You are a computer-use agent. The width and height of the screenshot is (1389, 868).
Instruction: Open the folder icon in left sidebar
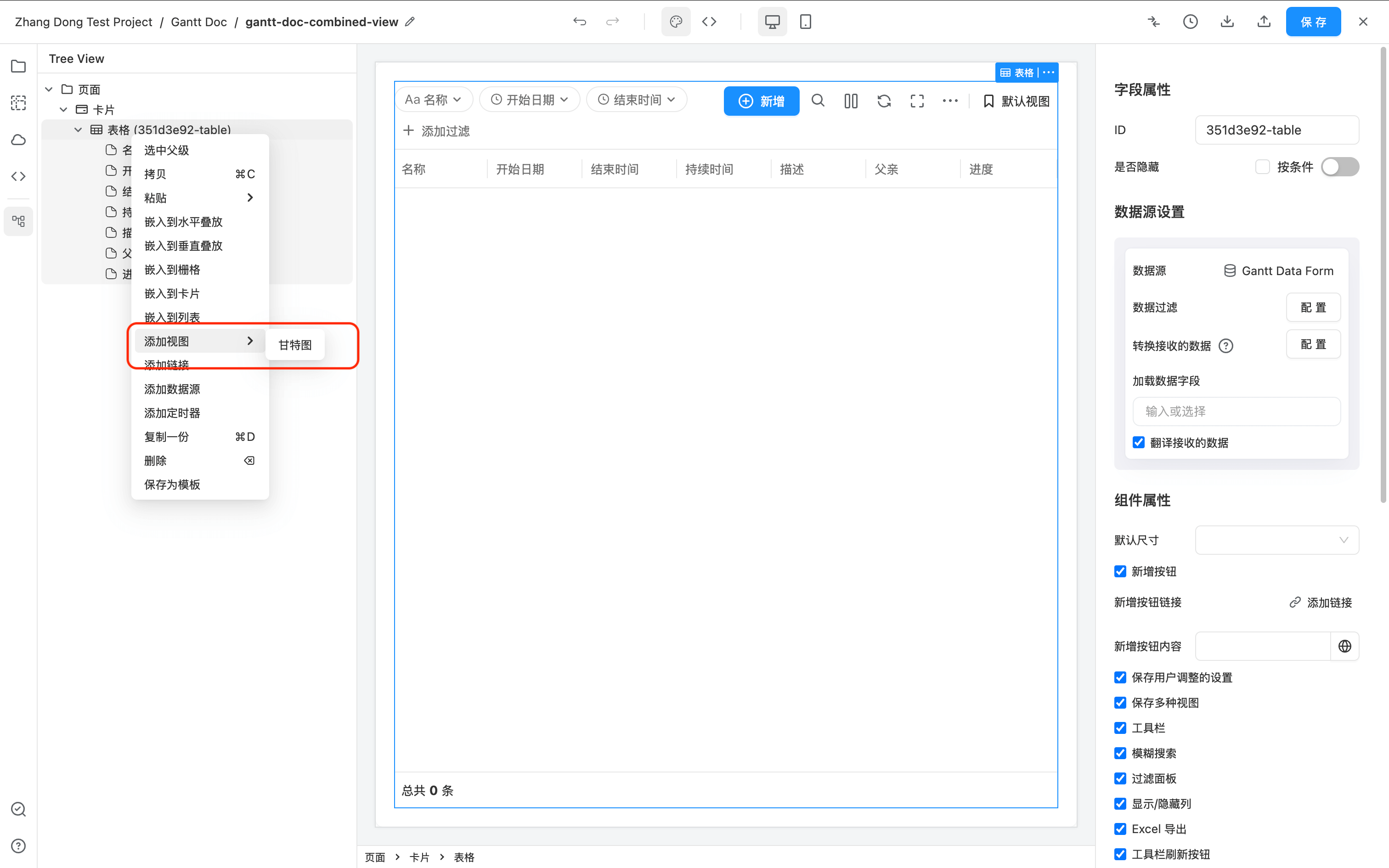point(18,66)
